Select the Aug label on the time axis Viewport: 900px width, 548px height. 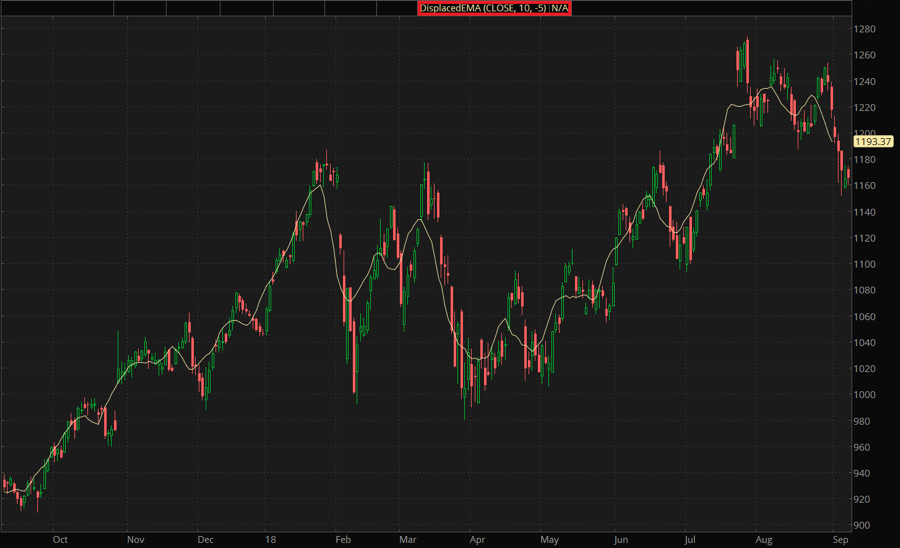pos(762,538)
